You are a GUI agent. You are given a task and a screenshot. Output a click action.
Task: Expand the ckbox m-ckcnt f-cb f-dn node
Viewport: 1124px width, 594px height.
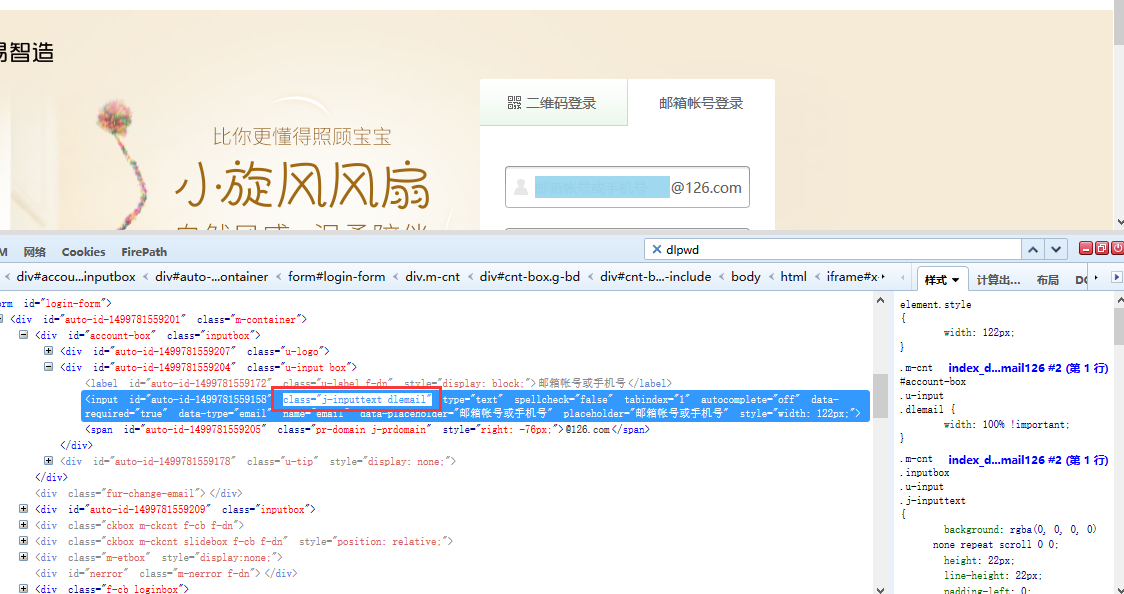point(23,525)
